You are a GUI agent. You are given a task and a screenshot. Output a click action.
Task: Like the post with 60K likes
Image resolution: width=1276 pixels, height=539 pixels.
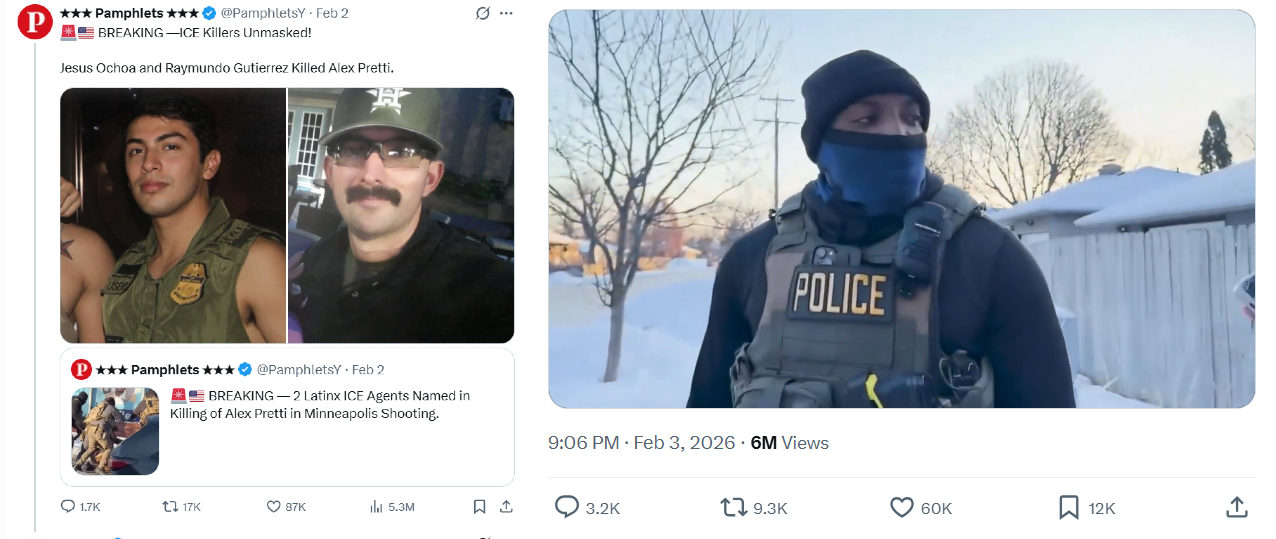click(901, 507)
